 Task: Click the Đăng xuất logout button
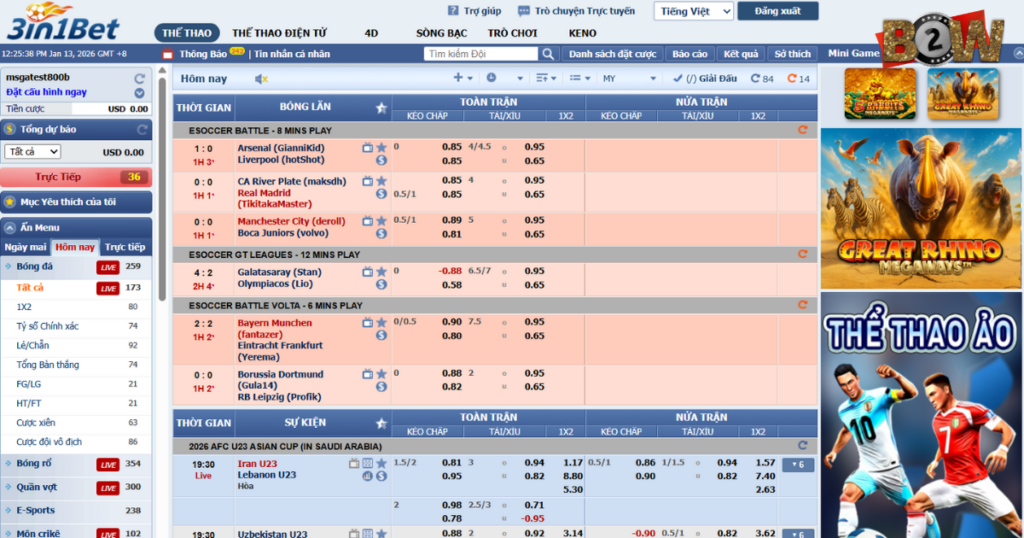(779, 11)
